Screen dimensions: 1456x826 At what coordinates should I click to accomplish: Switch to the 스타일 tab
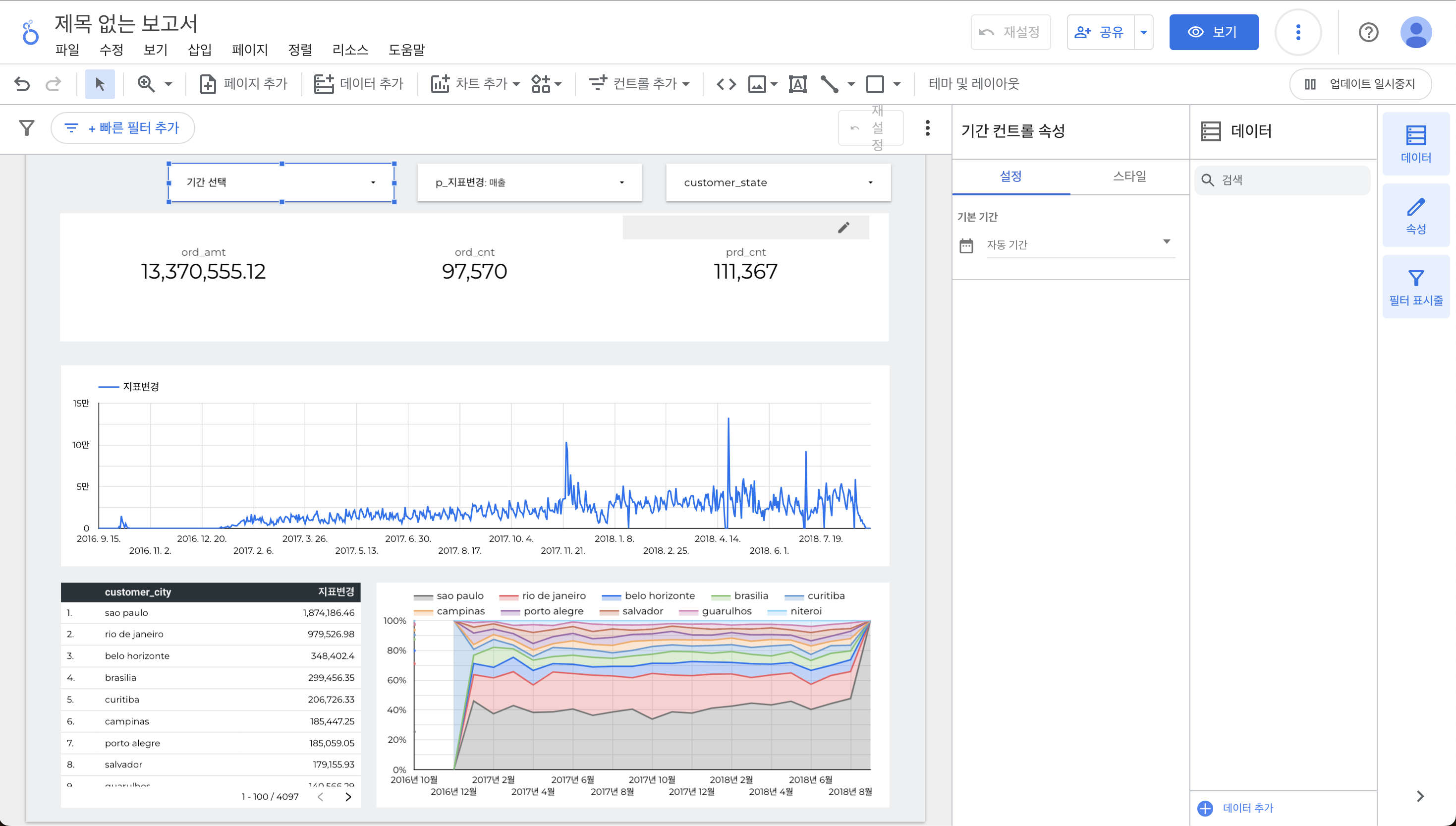[x=1129, y=177]
